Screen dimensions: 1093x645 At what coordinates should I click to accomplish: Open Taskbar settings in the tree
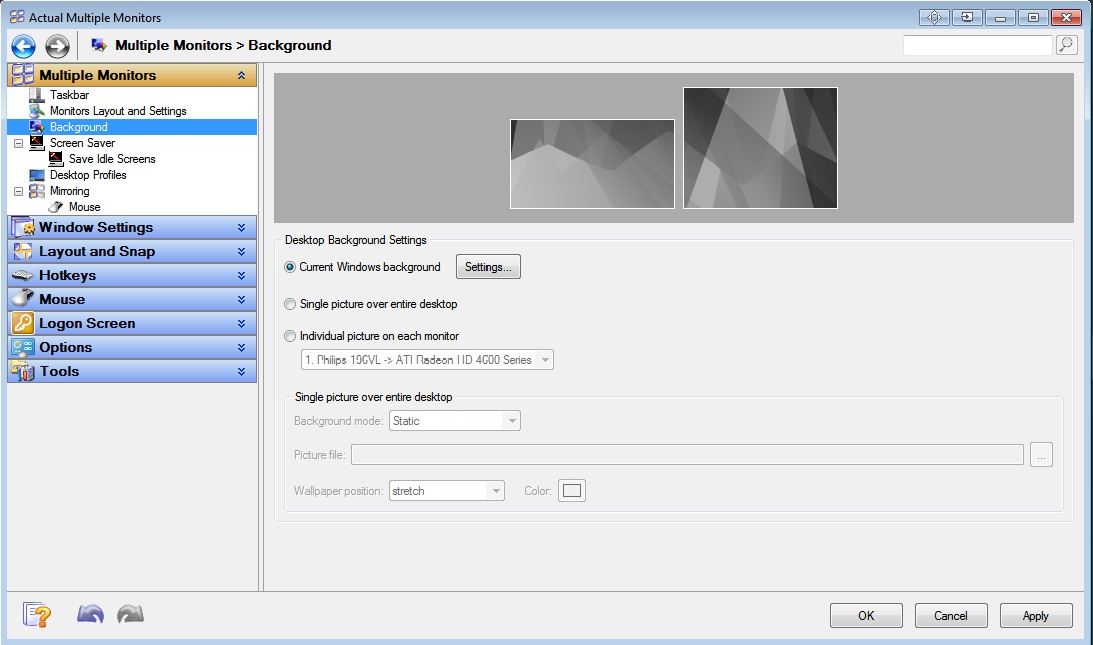click(x=69, y=95)
